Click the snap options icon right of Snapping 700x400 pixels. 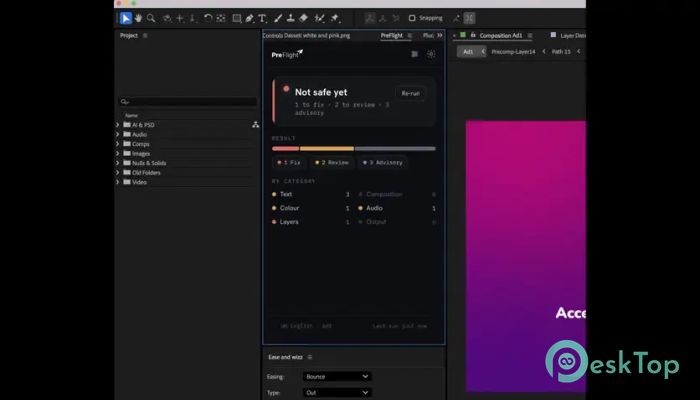click(456, 18)
